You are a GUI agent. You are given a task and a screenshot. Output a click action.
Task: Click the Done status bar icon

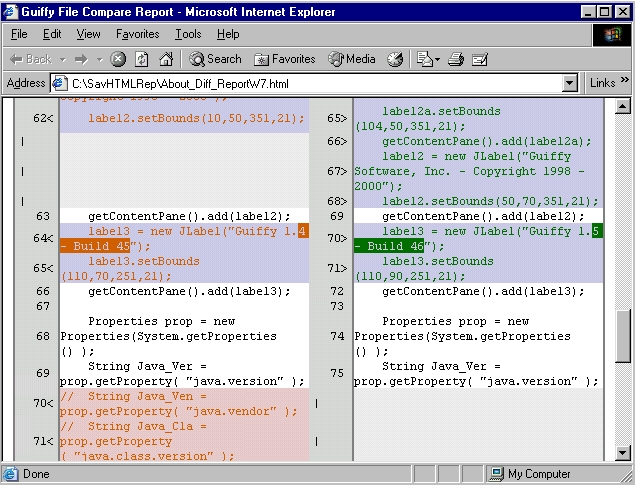(x=11, y=474)
